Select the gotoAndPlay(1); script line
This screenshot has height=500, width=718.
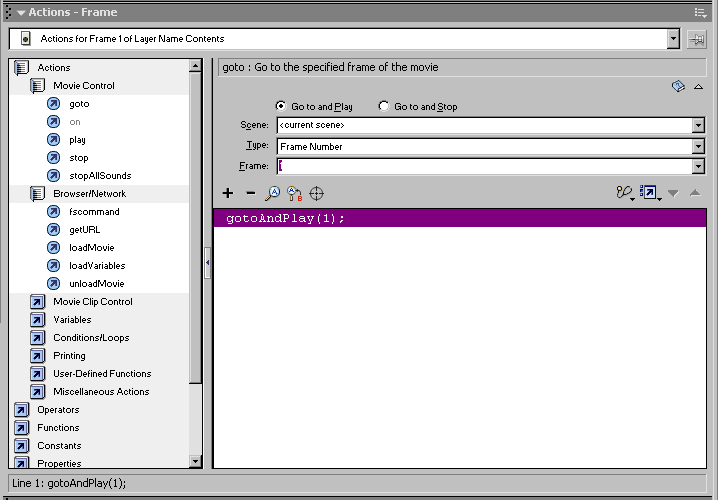coord(460,218)
